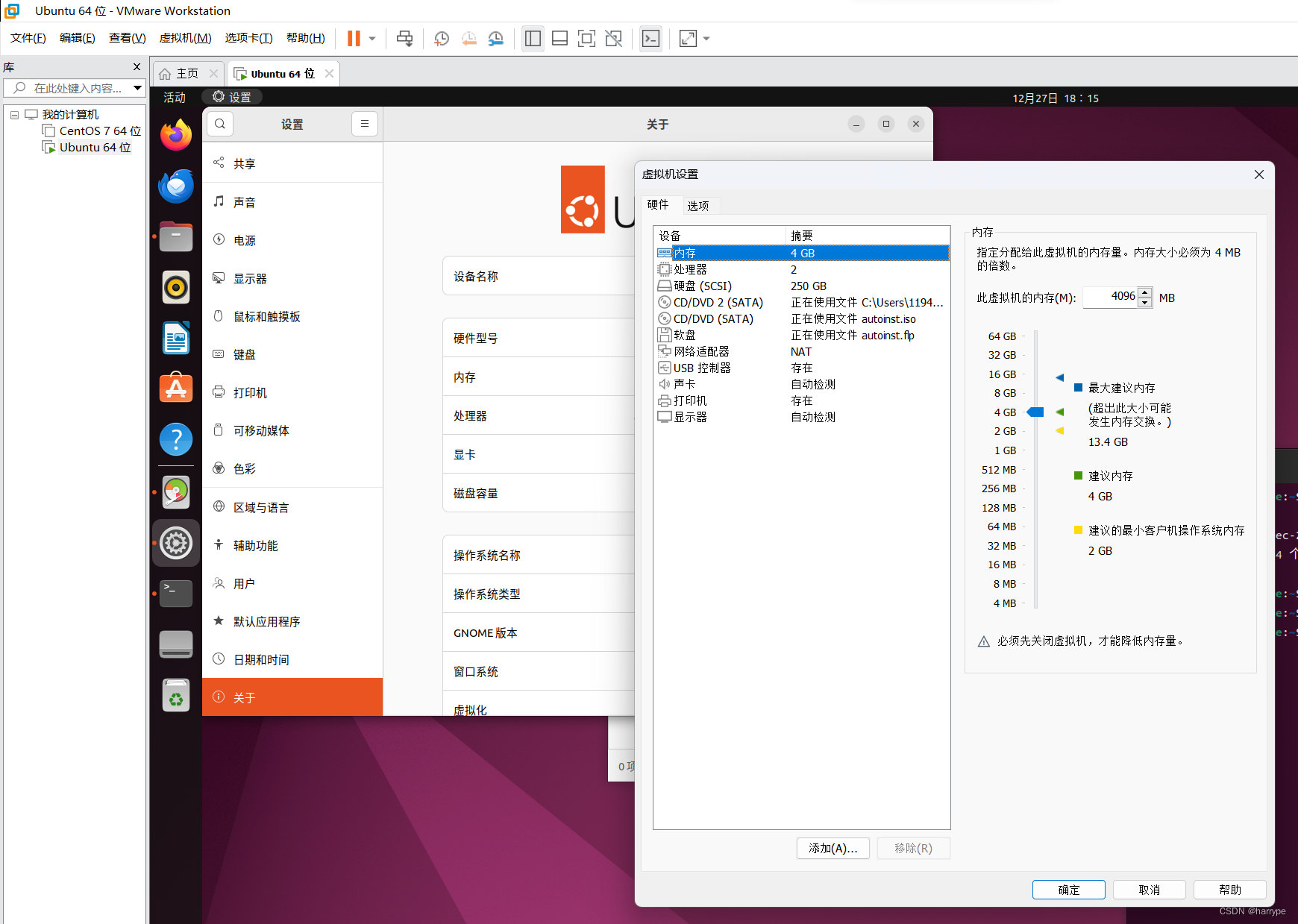The height and width of the screenshot is (924, 1298).
Task: Open the pause button dropdown arrow
Action: coord(372,38)
